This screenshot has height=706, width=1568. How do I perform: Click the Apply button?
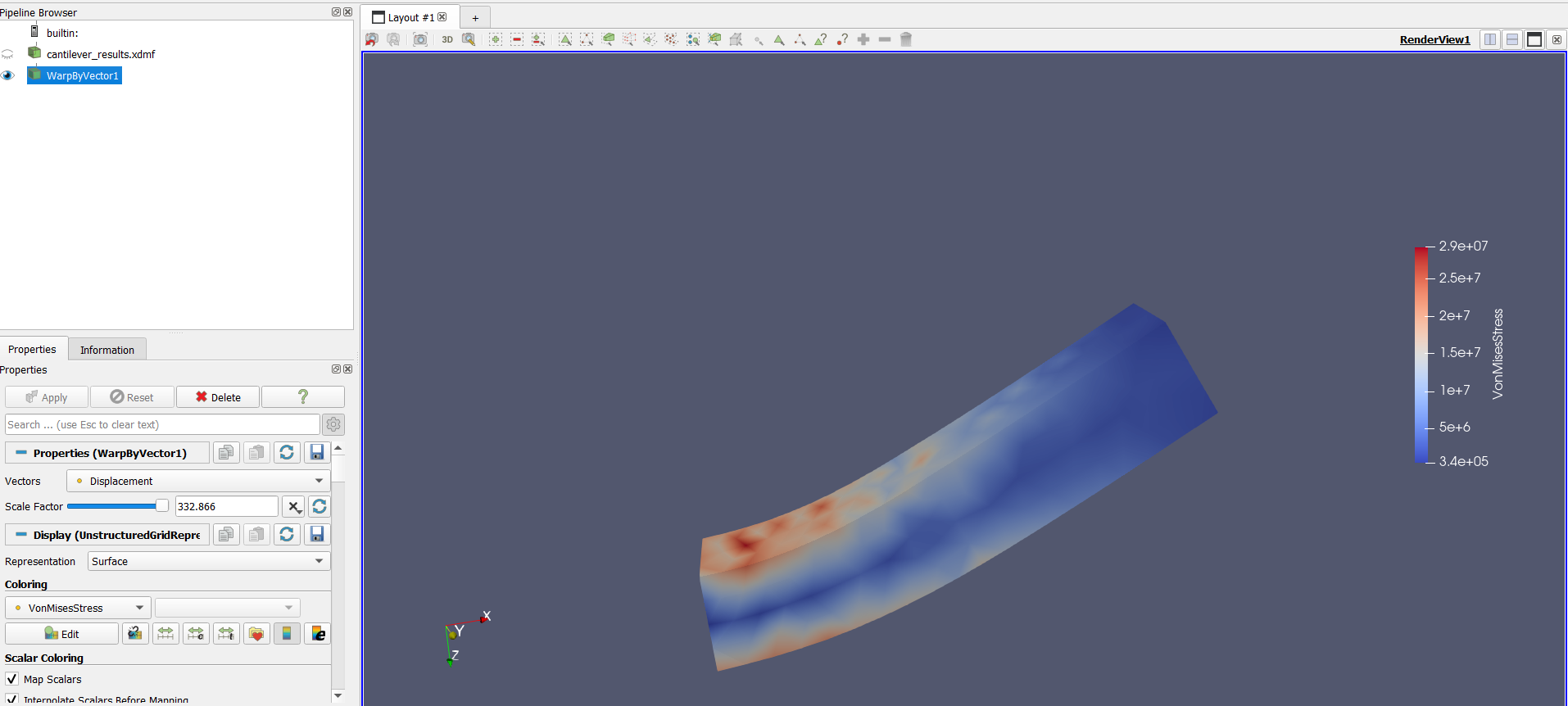pos(47,397)
